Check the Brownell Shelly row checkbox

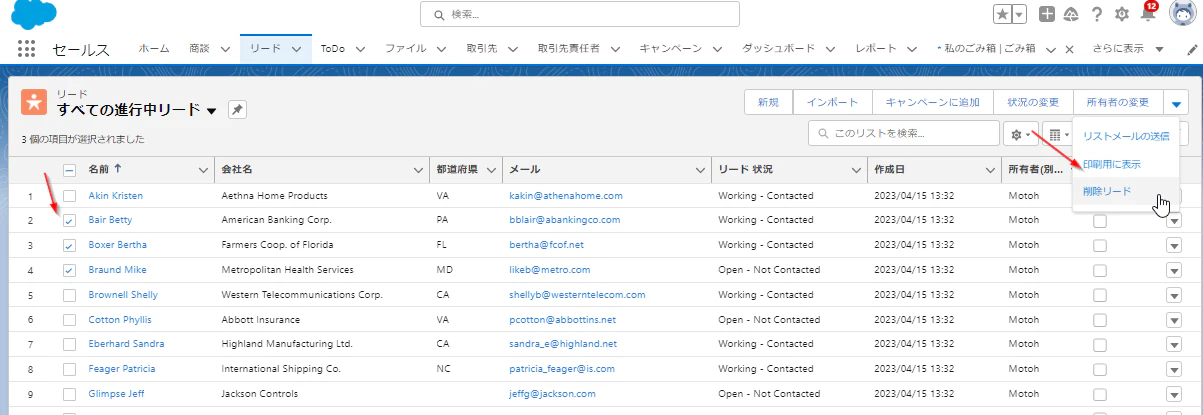(x=69, y=295)
